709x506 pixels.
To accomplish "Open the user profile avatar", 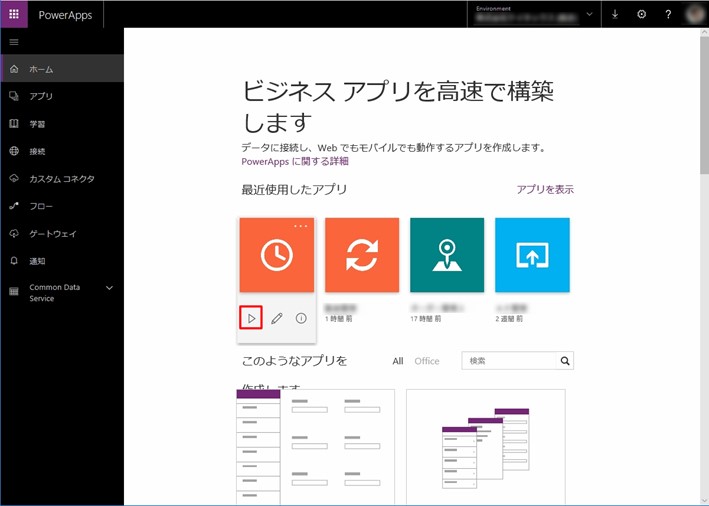I will [x=695, y=14].
